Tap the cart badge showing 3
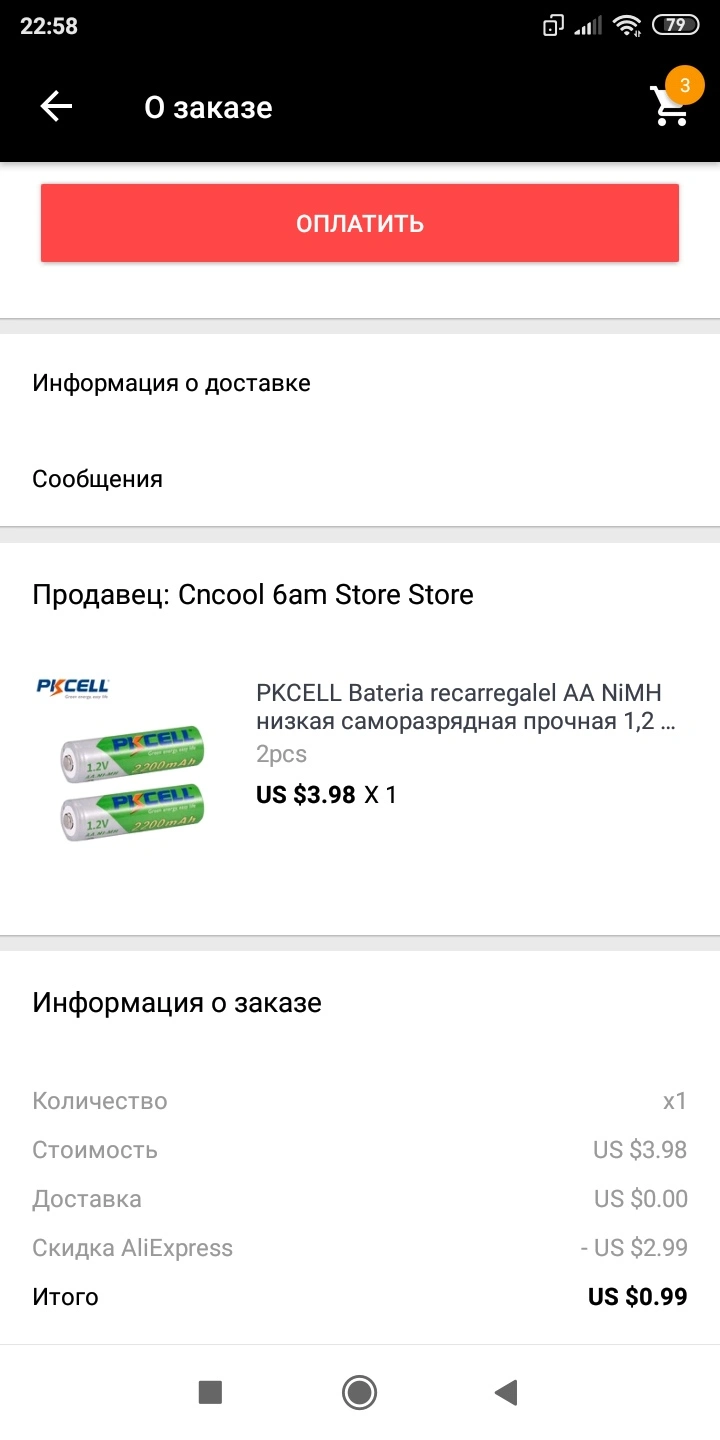Viewport: 720px width, 1440px height. (x=685, y=86)
